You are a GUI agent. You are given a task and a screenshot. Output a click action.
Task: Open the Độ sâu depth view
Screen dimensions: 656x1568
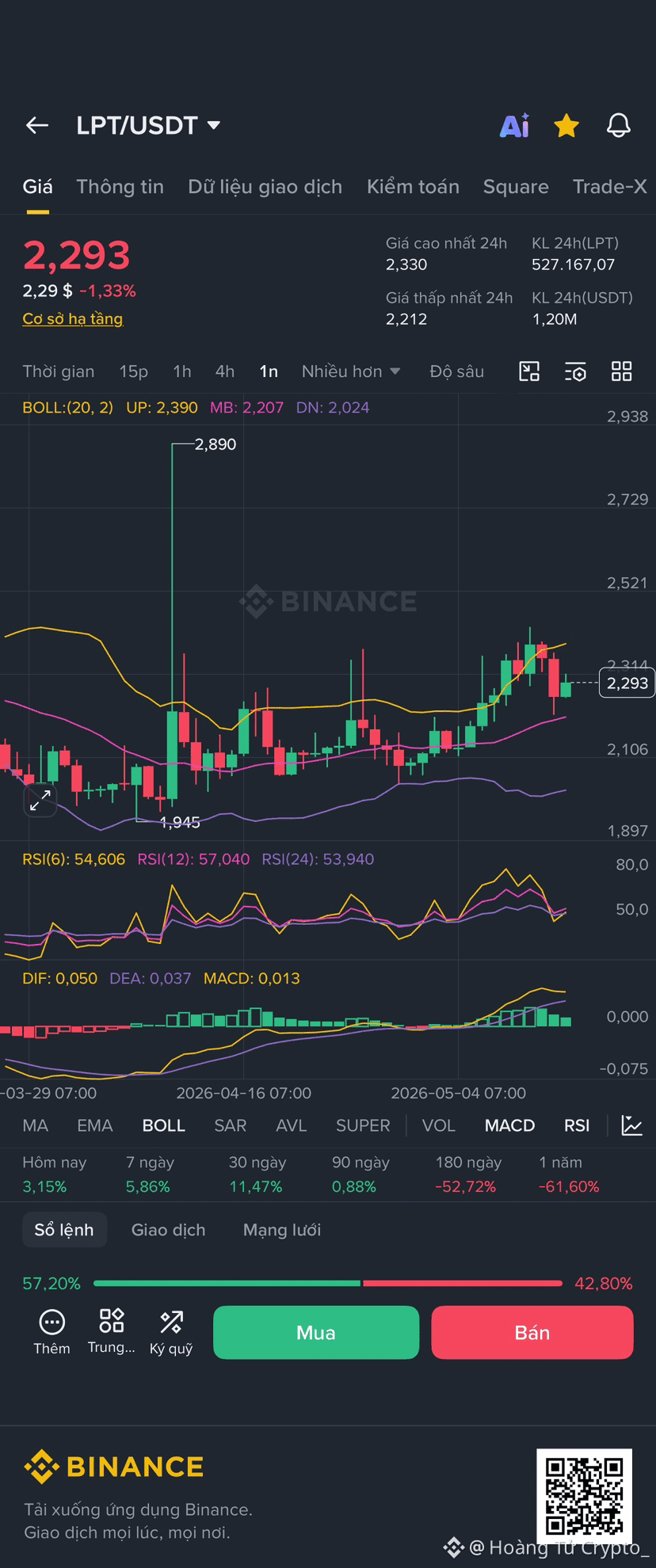click(x=456, y=371)
